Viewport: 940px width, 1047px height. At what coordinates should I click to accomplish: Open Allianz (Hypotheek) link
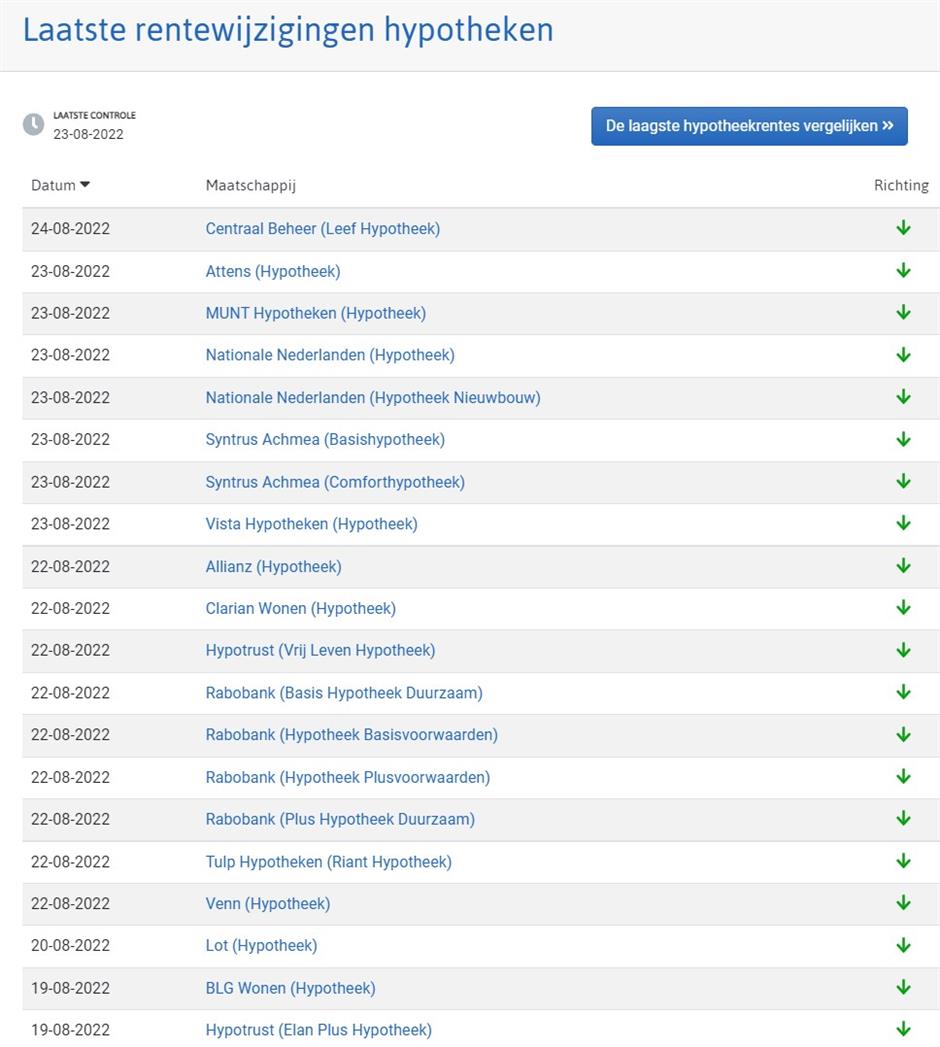pos(274,566)
